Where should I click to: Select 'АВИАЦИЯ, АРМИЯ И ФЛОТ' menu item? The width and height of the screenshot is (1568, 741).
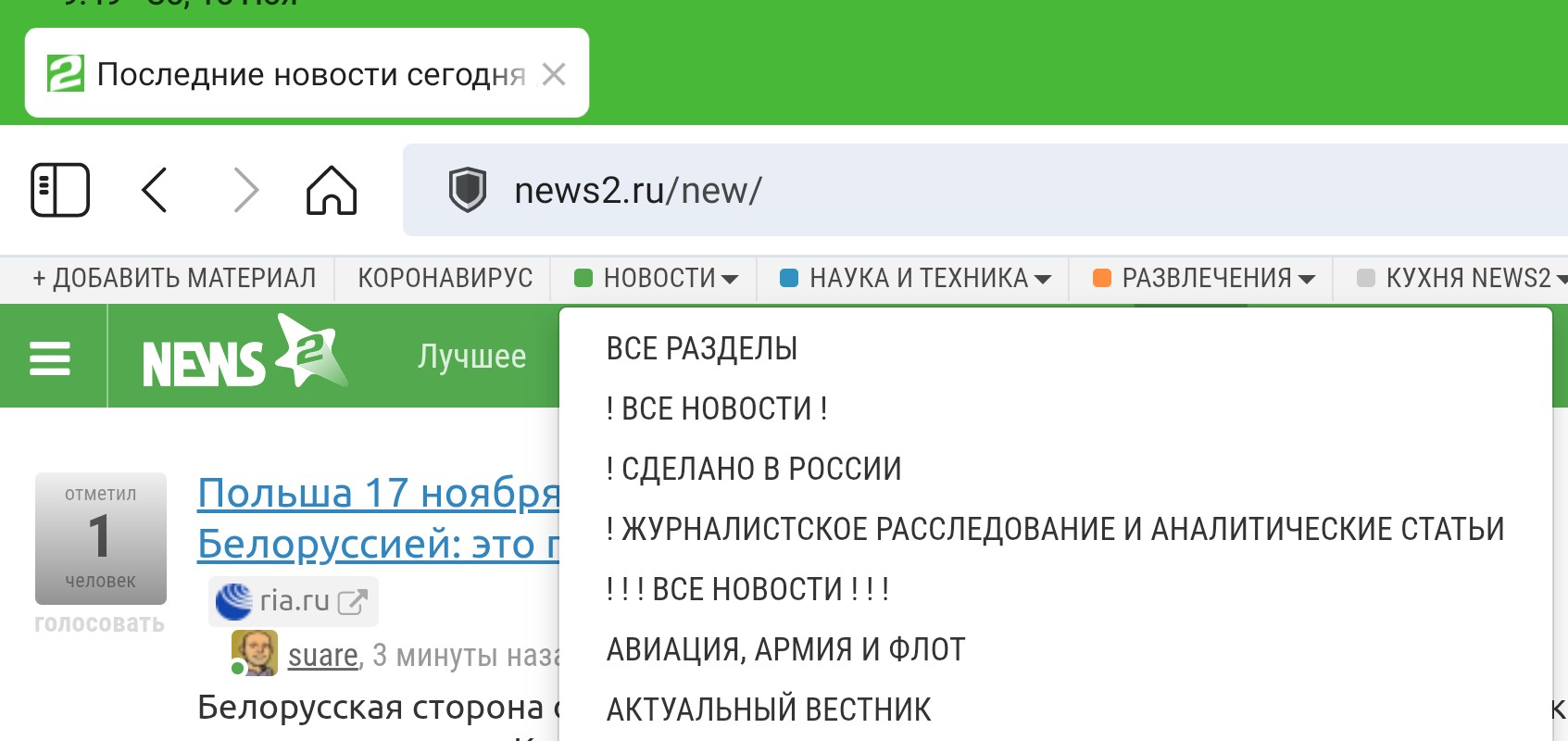click(x=785, y=650)
